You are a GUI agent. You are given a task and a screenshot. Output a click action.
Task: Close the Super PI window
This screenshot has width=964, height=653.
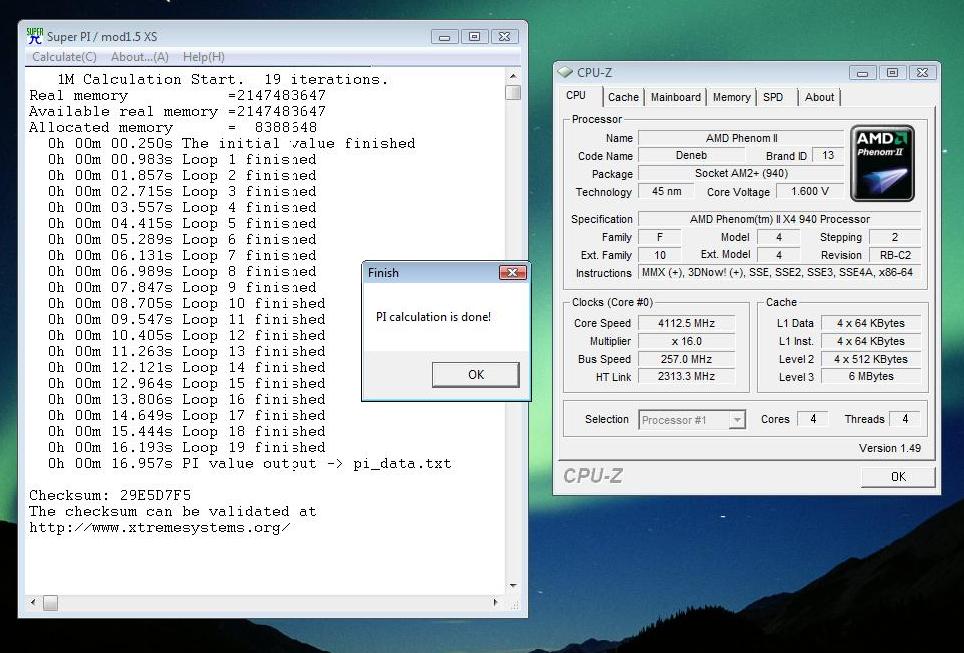pos(504,37)
